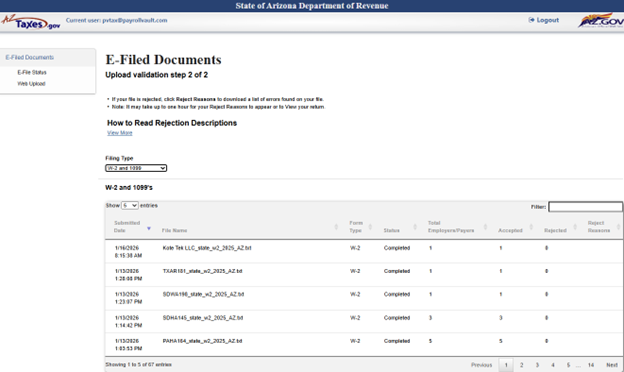Click the AZ.GOV logo
The height and width of the screenshot is (372, 624).
[x=601, y=21]
